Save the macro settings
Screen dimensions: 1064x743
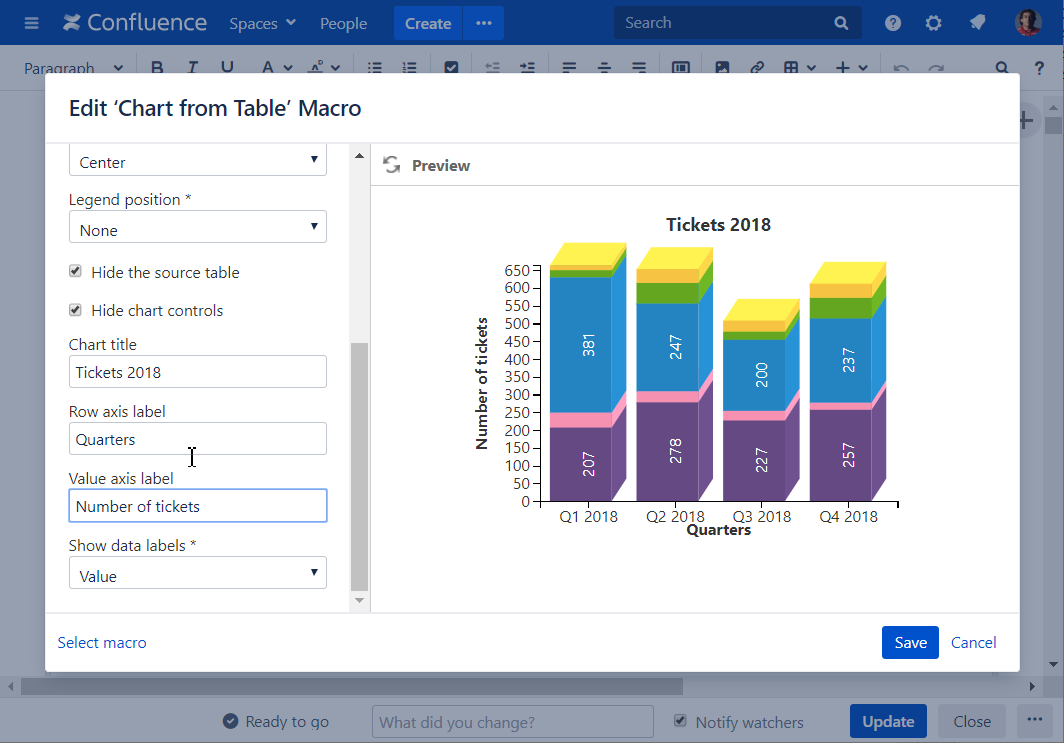(909, 643)
